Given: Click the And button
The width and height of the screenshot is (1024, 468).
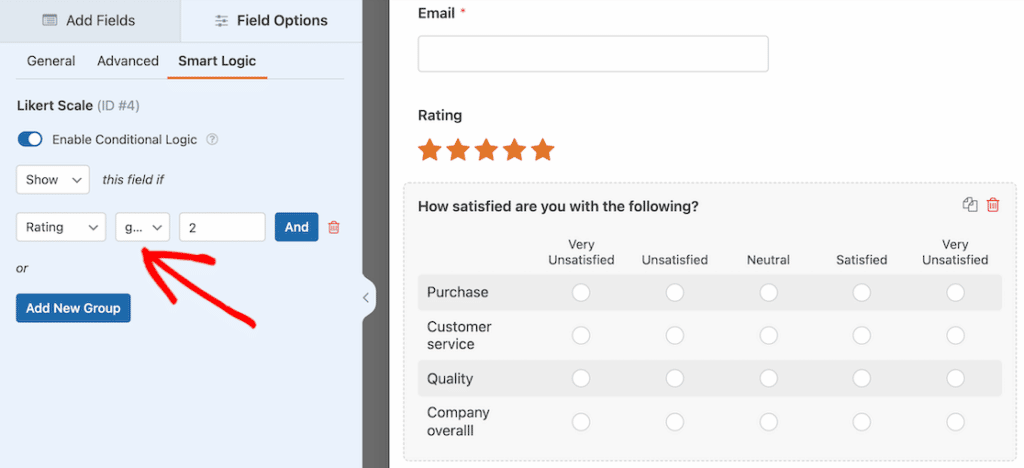Looking at the screenshot, I should [x=296, y=227].
